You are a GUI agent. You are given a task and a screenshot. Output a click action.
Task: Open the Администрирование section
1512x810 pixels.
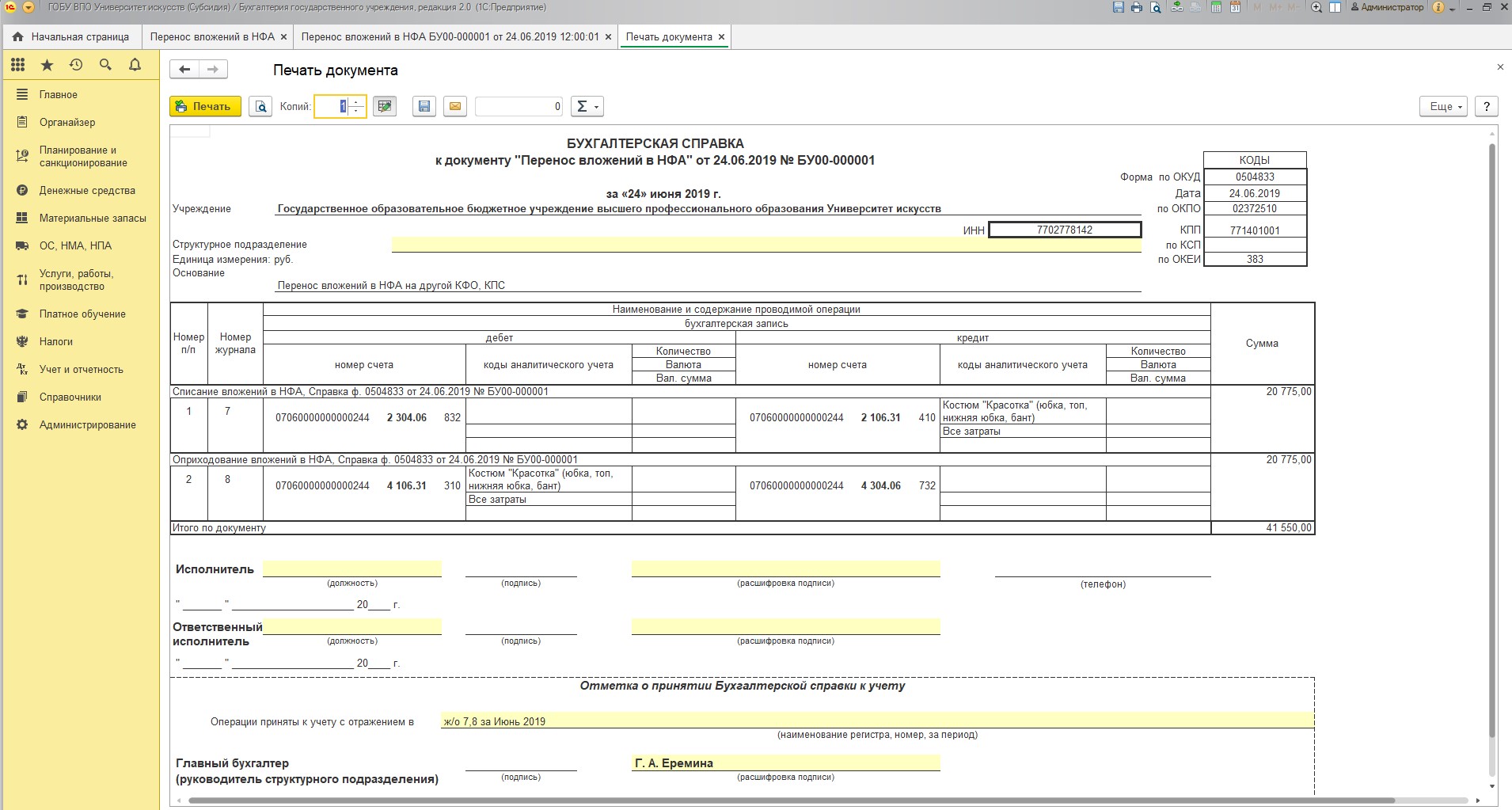(x=79, y=424)
